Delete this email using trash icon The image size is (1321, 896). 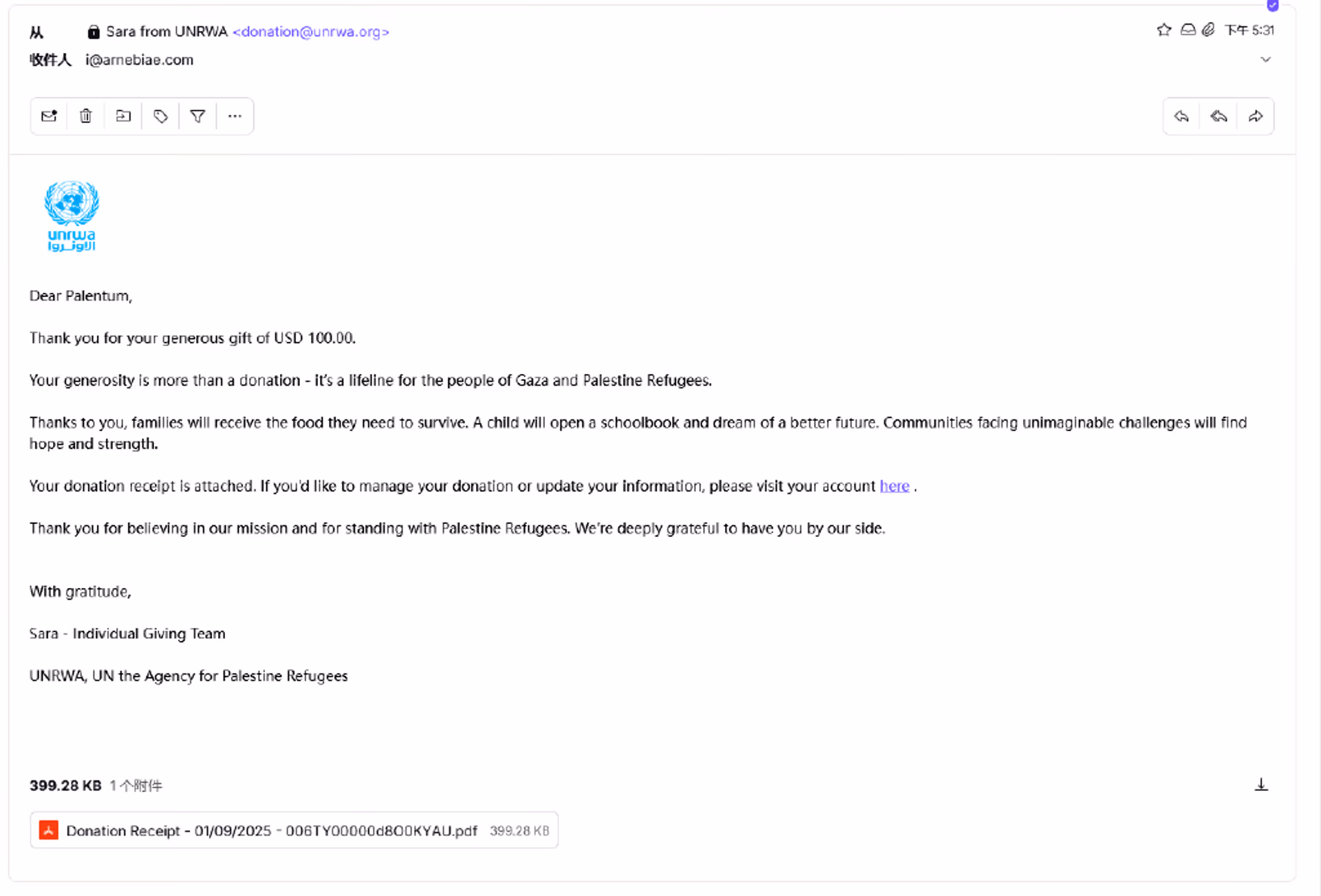point(86,116)
